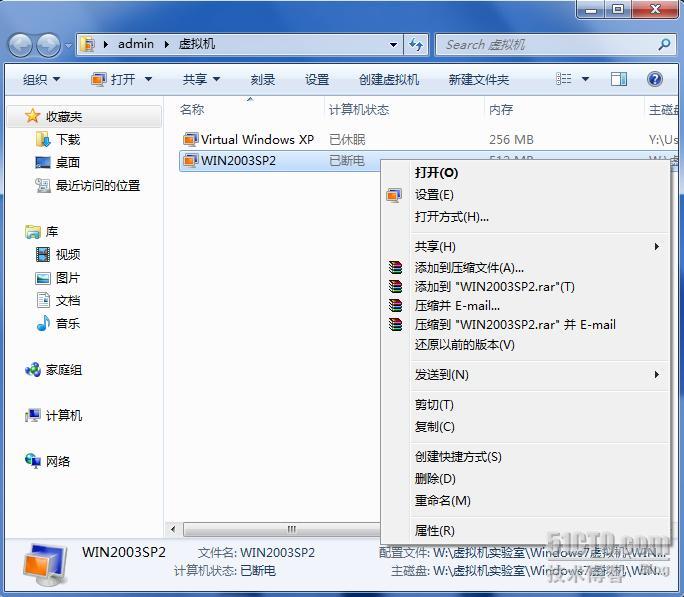Choose 复制(C) in the context menu

[x=526, y=426]
